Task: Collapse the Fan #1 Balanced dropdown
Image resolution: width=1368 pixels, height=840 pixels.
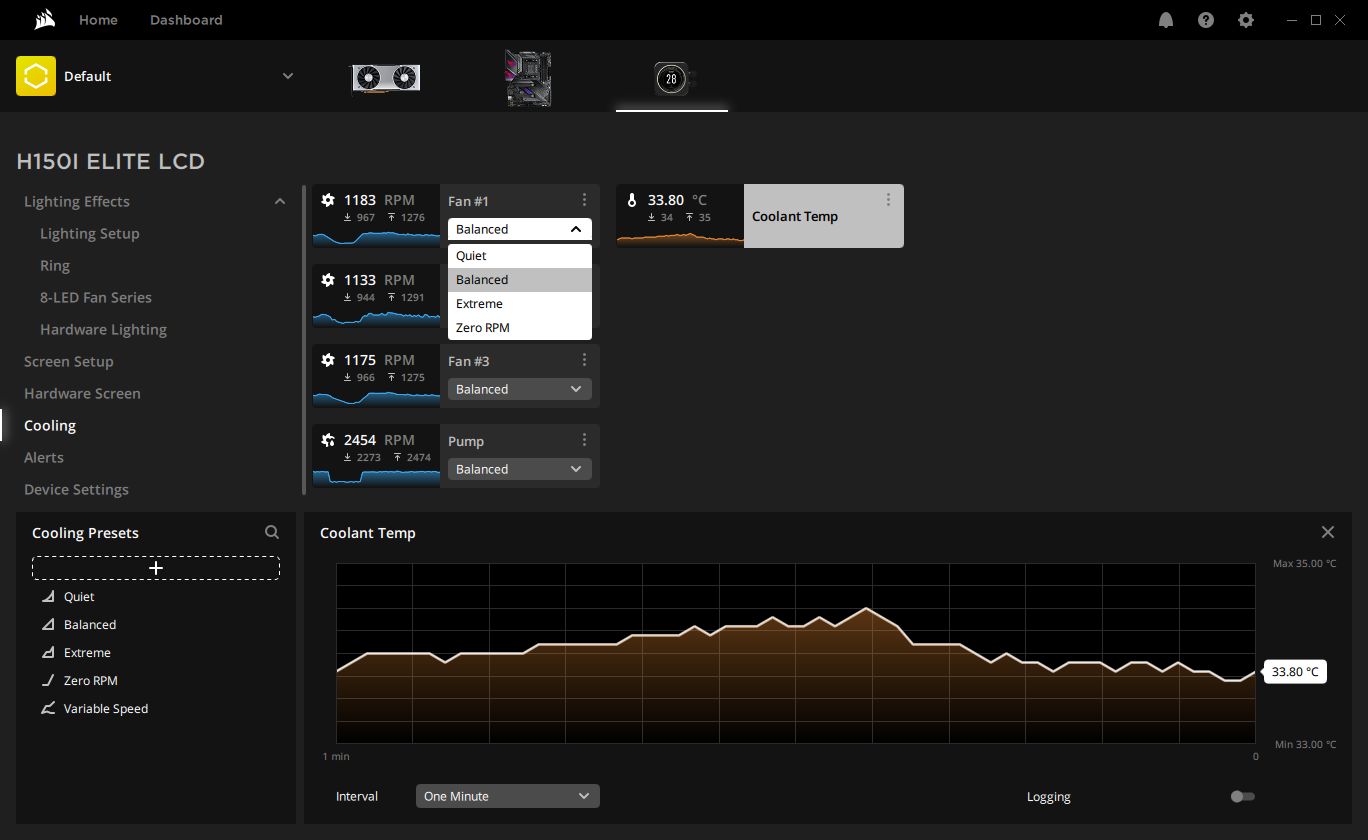Action: pos(520,229)
